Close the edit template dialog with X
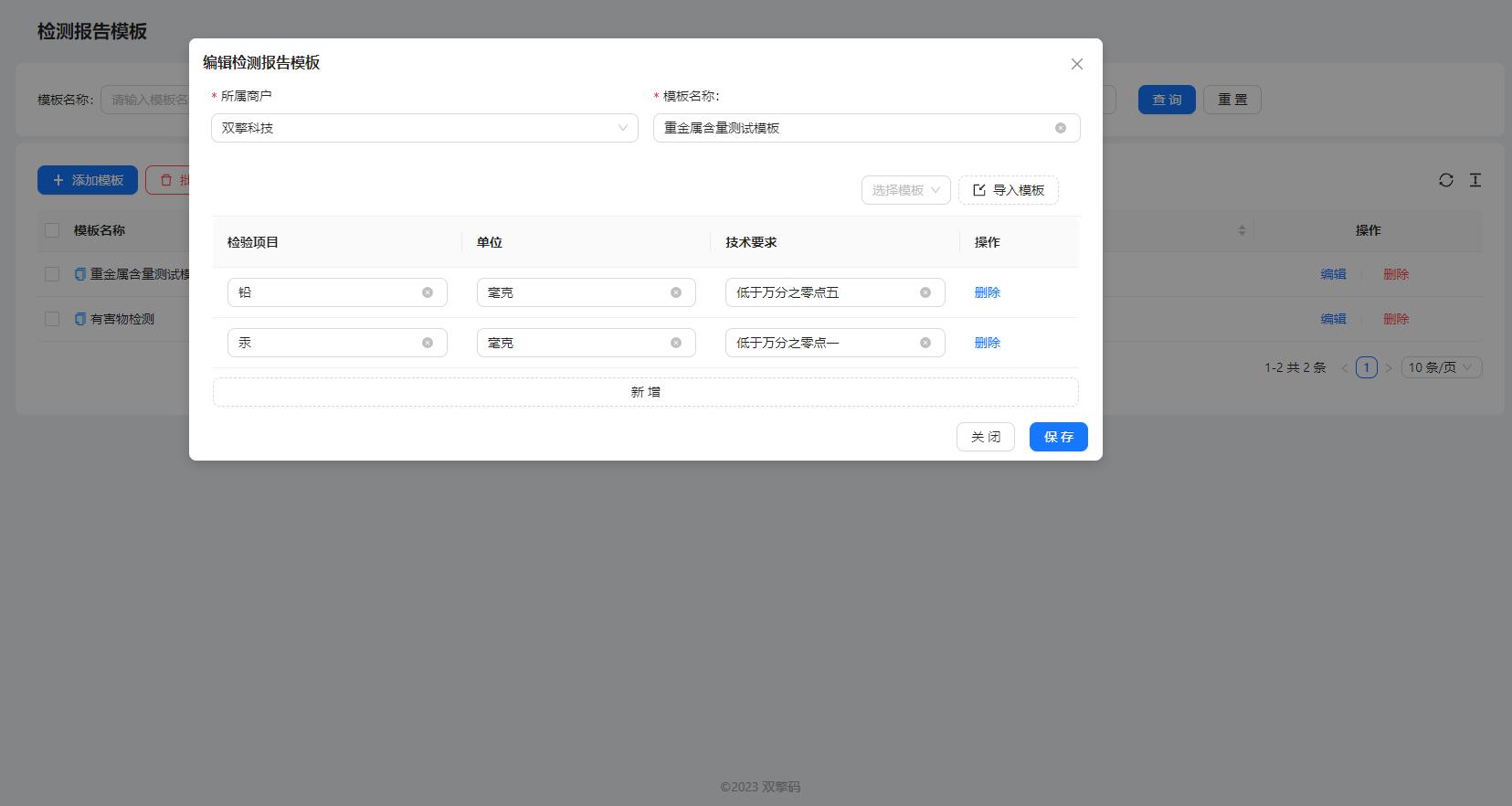 click(x=1077, y=64)
